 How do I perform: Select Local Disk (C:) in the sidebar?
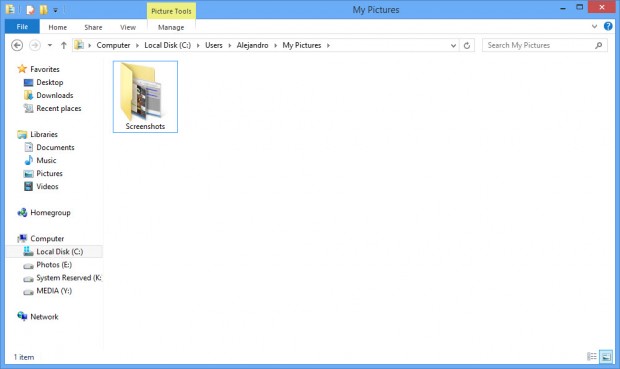[x=55, y=252]
